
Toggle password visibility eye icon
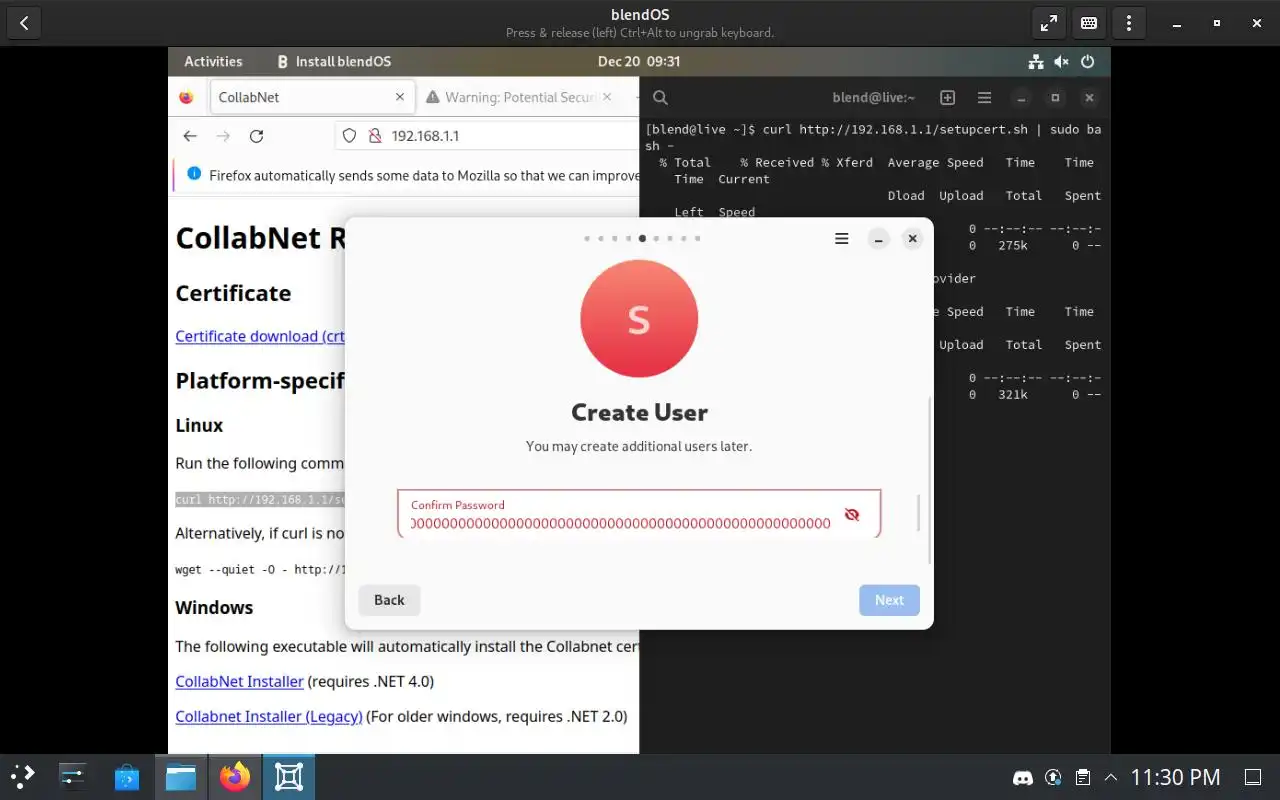852,514
